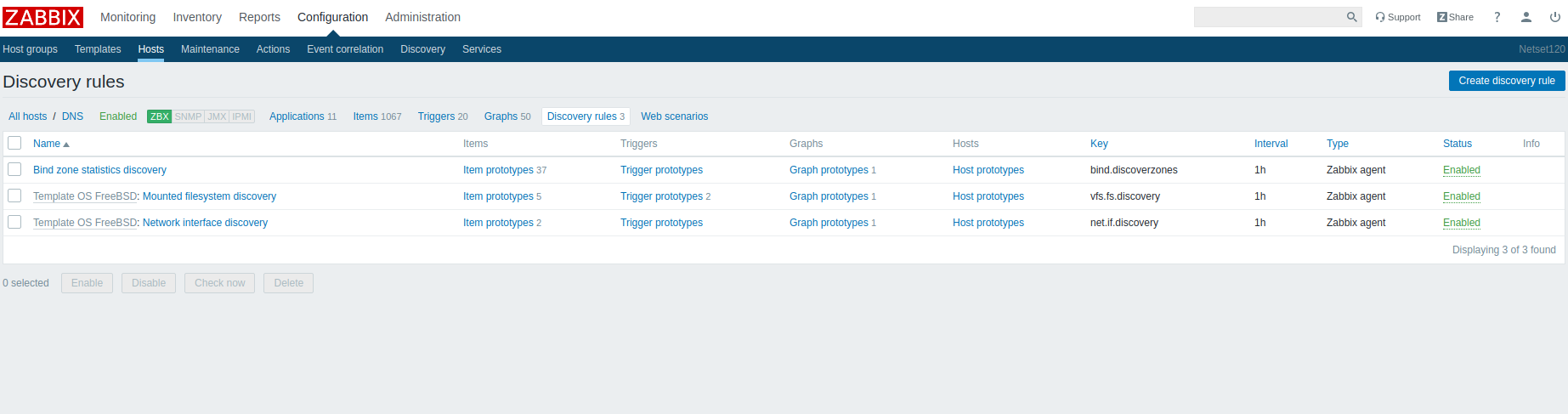This screenshot has width=1568, height=414.
Task: Go to Services submenu
Action: [x=481, y=49]
